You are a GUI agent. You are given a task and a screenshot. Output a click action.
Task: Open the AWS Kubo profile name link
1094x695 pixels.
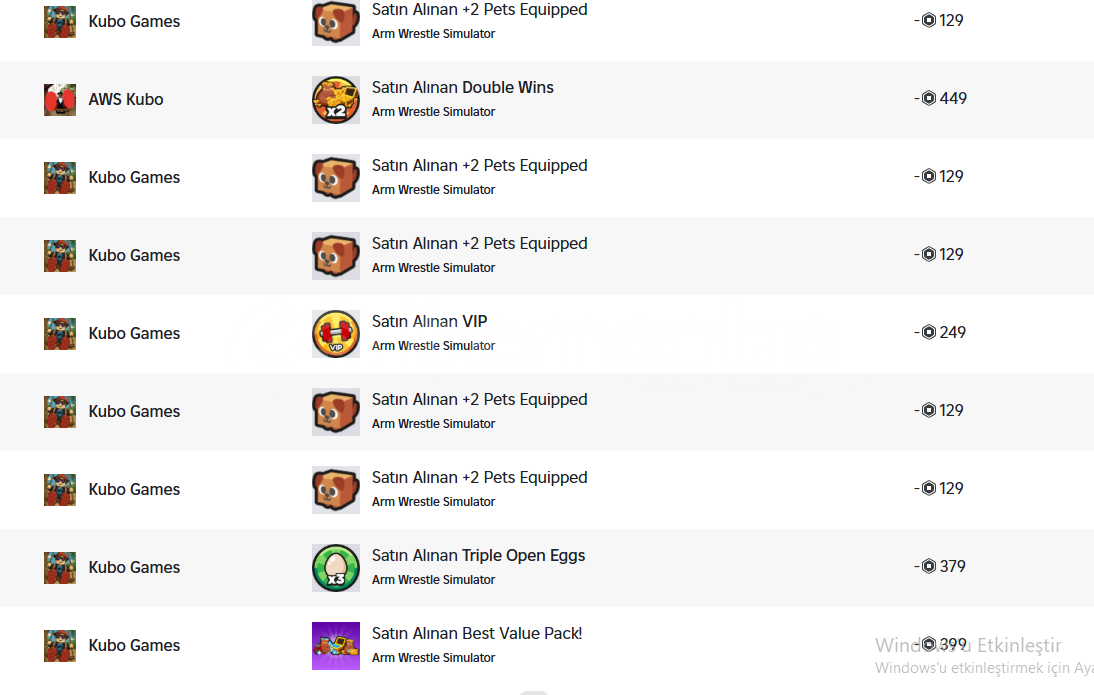pos(126,99)
